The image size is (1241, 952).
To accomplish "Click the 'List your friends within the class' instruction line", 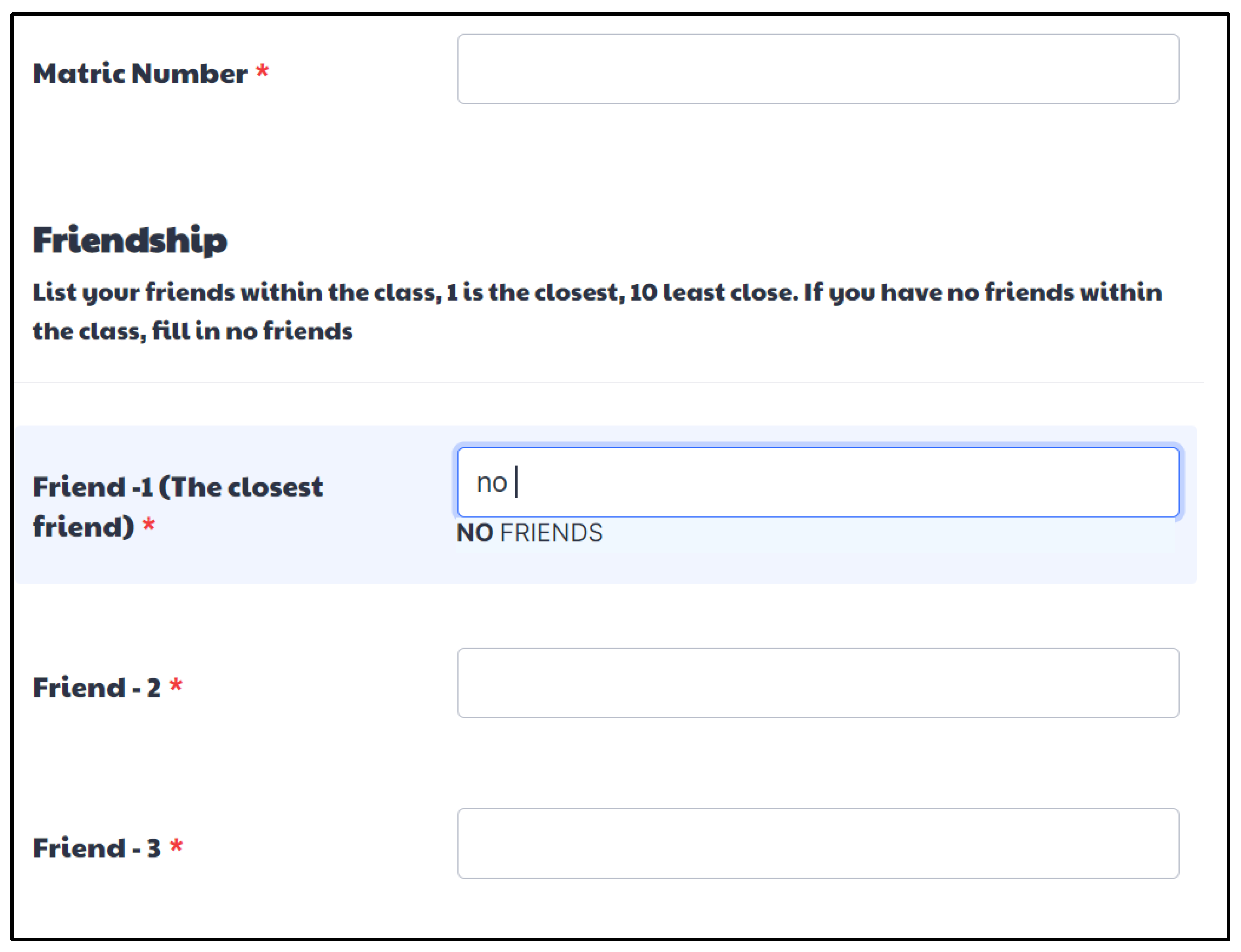I will click(596, 293).
